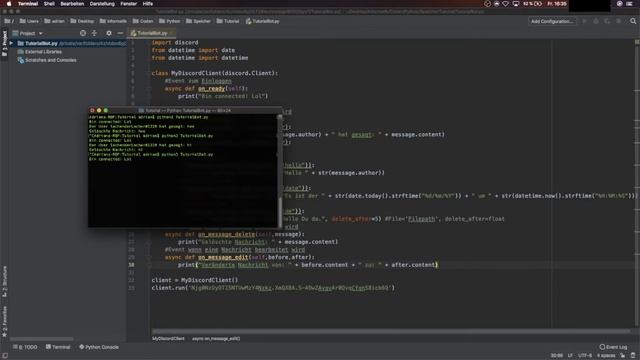Click MyDiscordClient in editor breadcrumb
Image resolution: width=640 pixels, height=360 pixels.
click(x=168, y=338)
